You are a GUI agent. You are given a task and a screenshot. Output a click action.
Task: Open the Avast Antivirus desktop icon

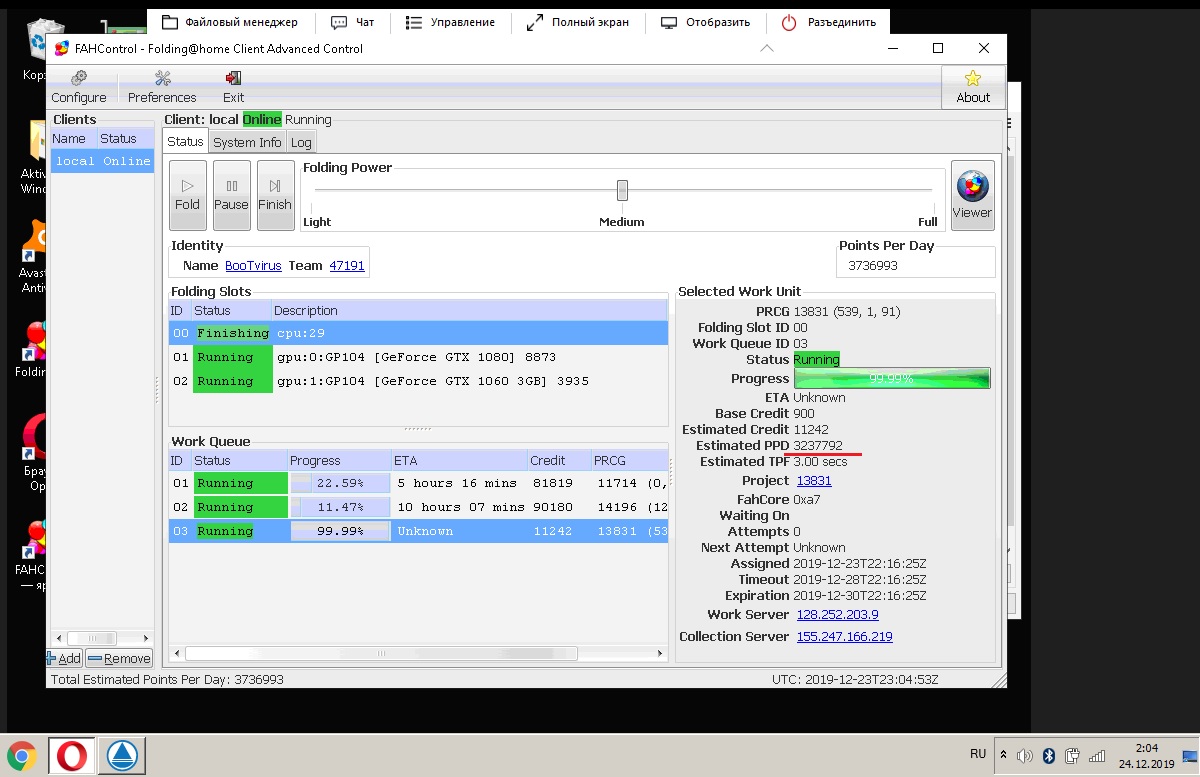pos(36,258)
